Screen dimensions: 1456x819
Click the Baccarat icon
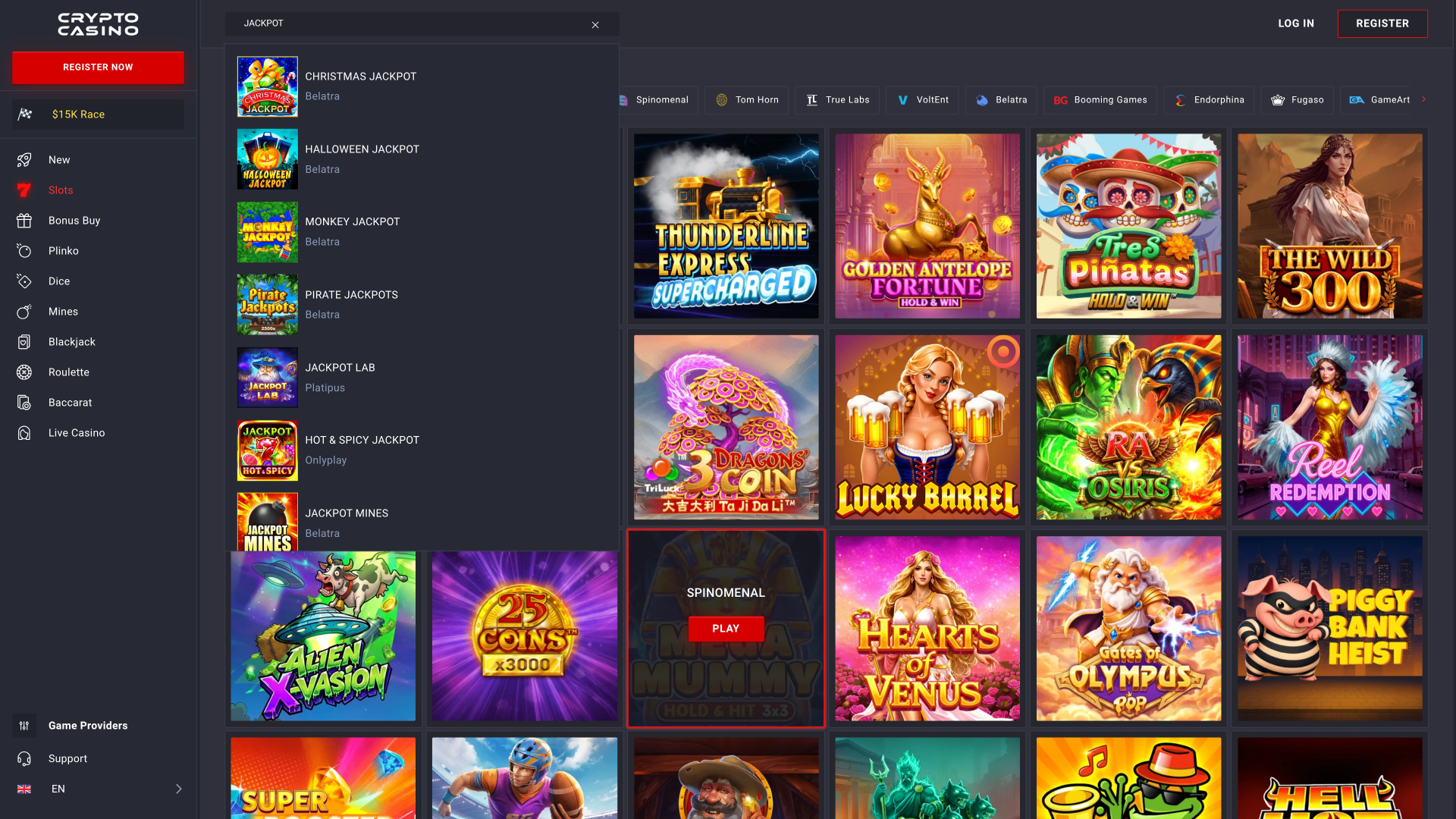24,403
